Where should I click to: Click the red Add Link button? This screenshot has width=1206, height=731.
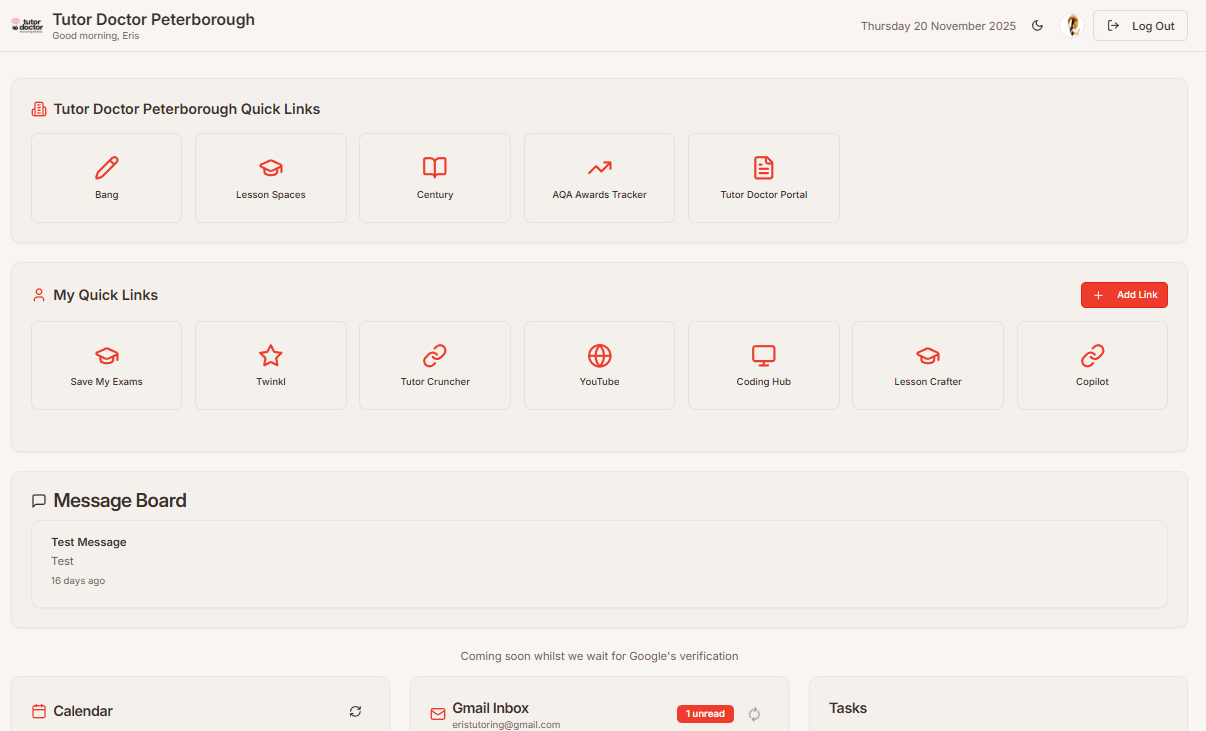[x=1124, y=294]
